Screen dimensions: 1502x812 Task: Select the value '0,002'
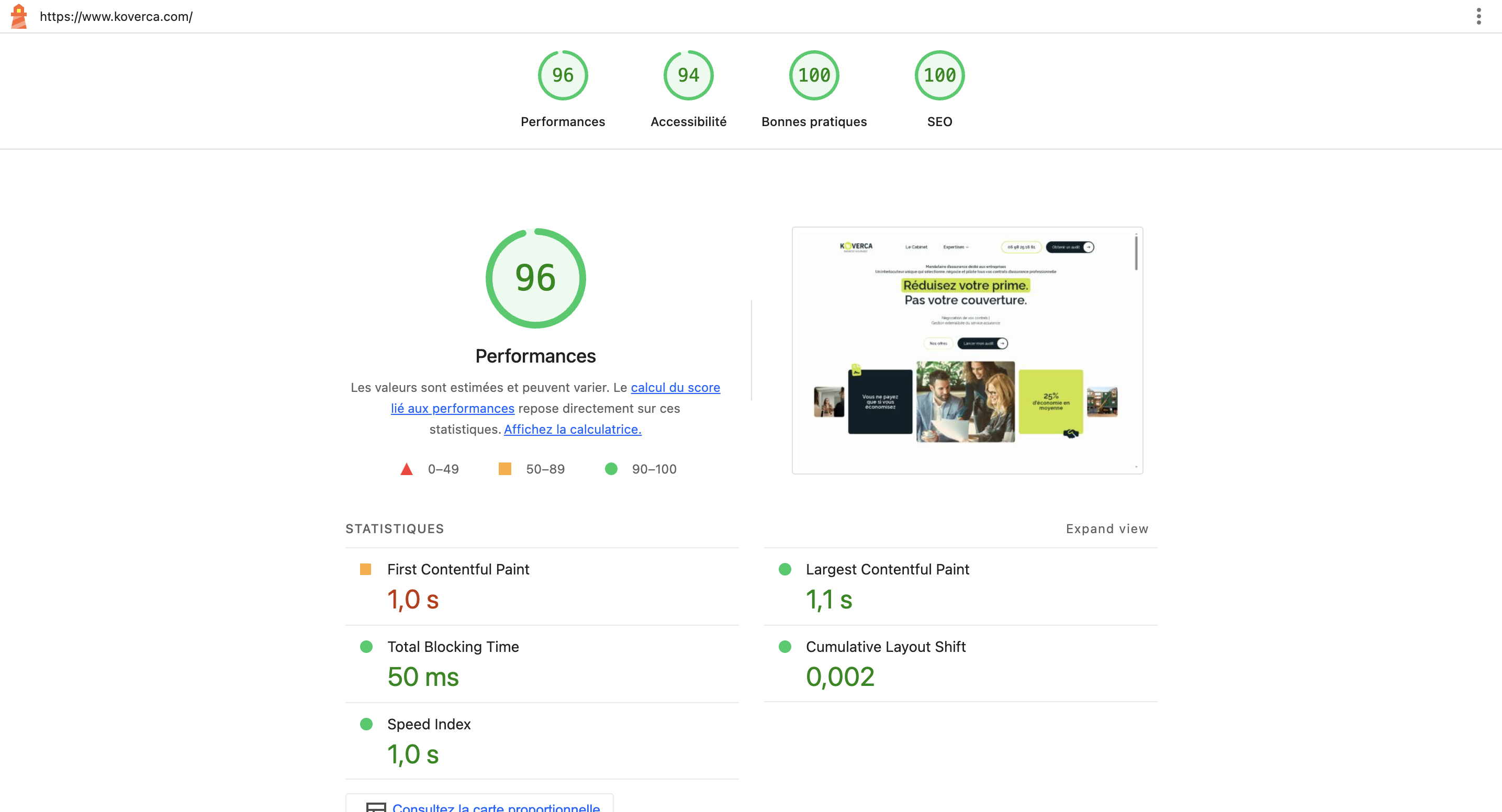839,678
